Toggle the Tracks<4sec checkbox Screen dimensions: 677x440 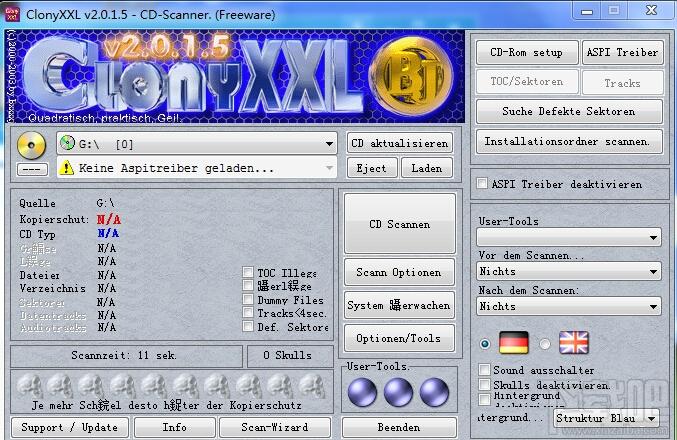point(248,312)
